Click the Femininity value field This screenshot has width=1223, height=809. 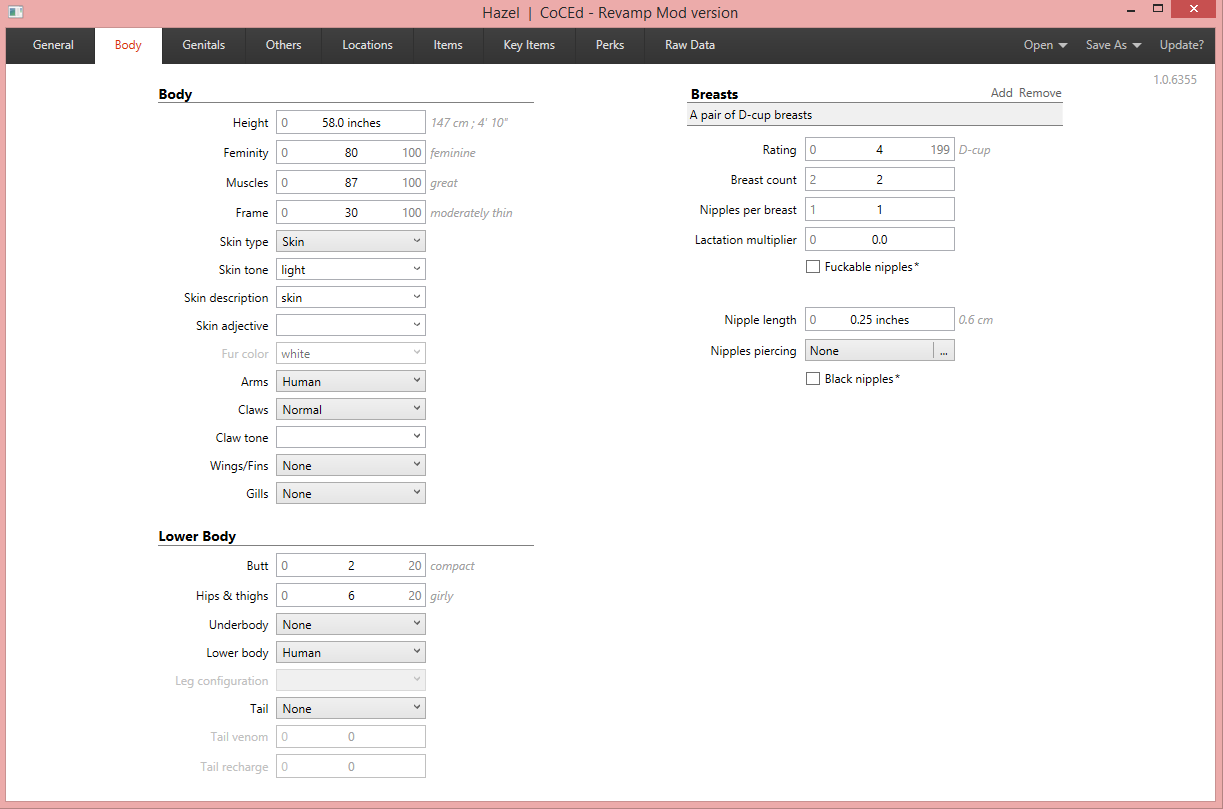click(x=351, y=153)
